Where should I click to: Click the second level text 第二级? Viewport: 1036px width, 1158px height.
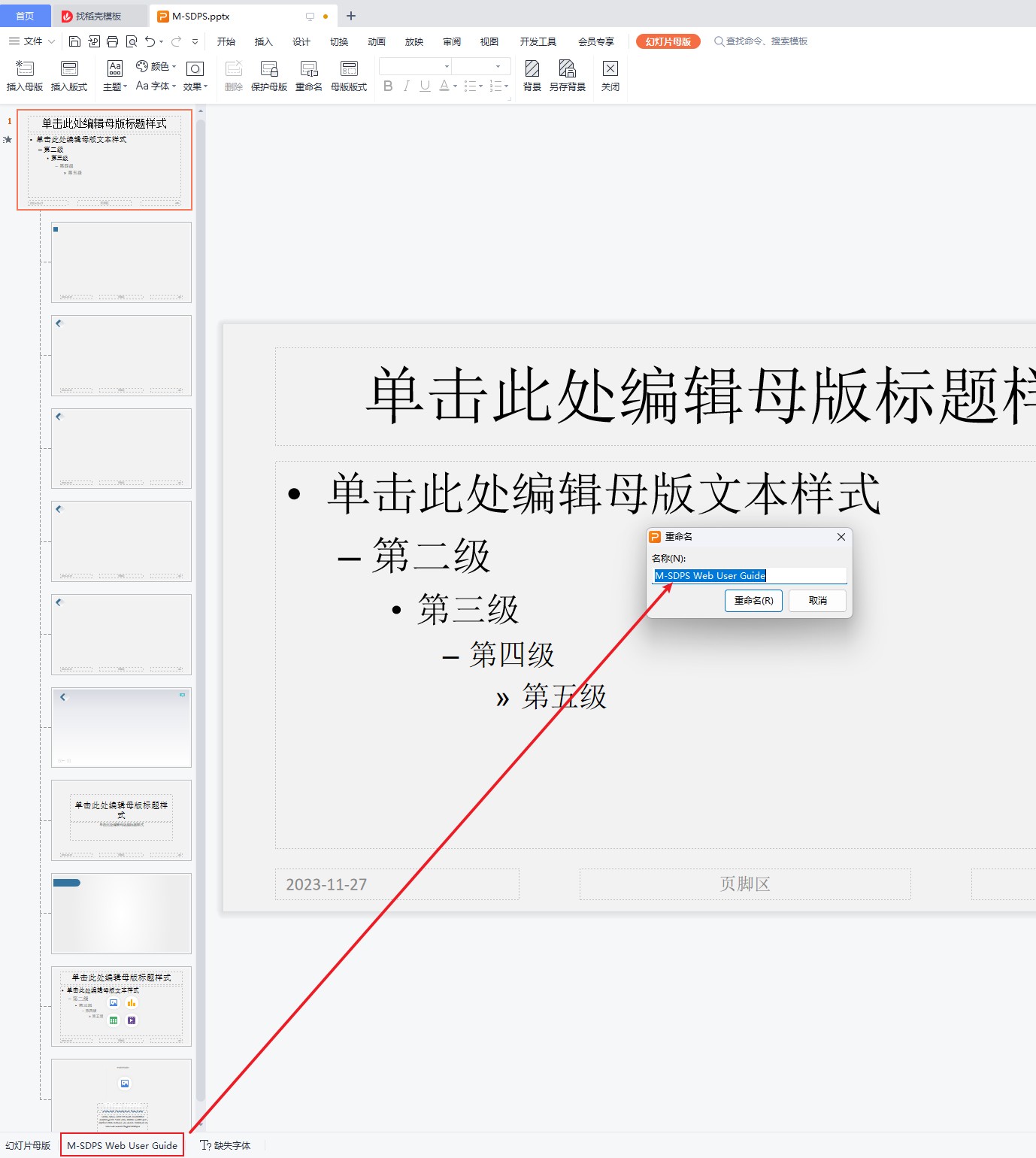click(x=431, y=556)
